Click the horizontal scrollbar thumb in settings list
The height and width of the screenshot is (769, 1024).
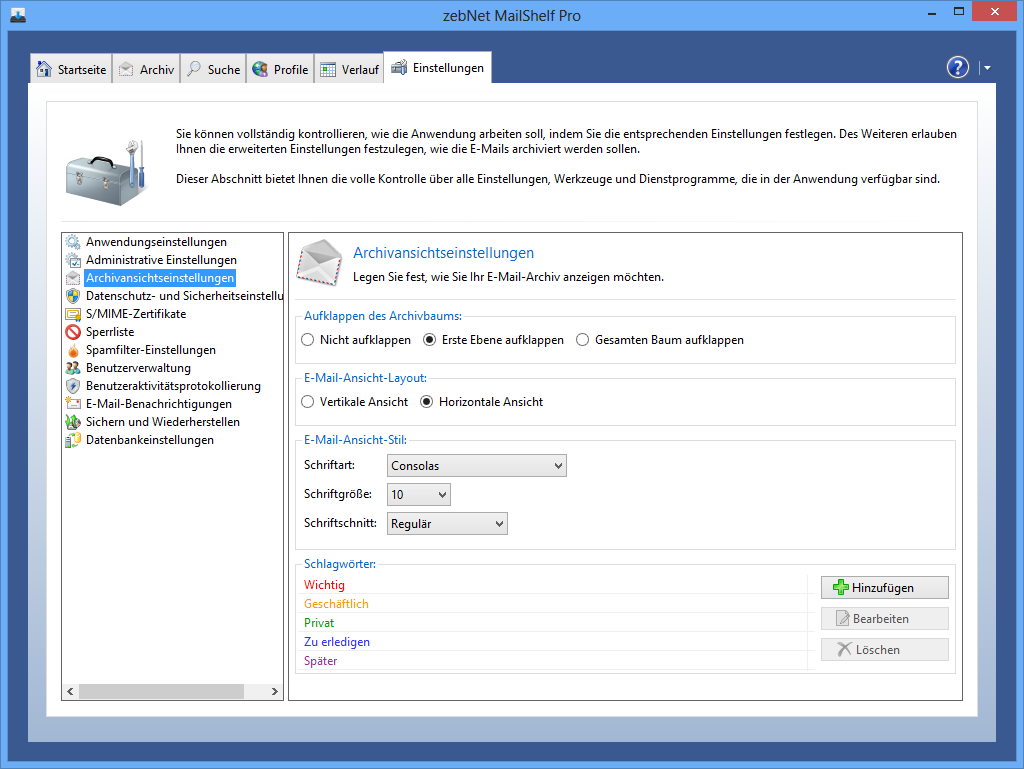pyautogui.click(x=161, y=691)
